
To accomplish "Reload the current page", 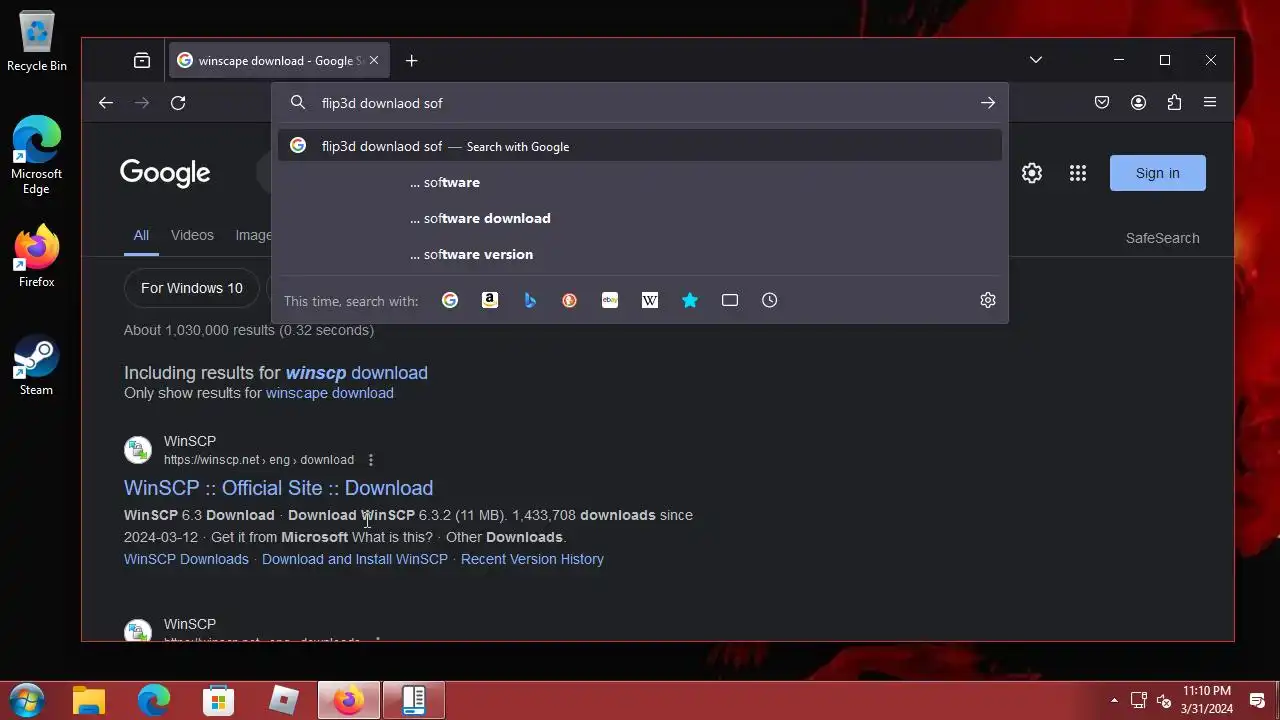I will click(178, 103).
